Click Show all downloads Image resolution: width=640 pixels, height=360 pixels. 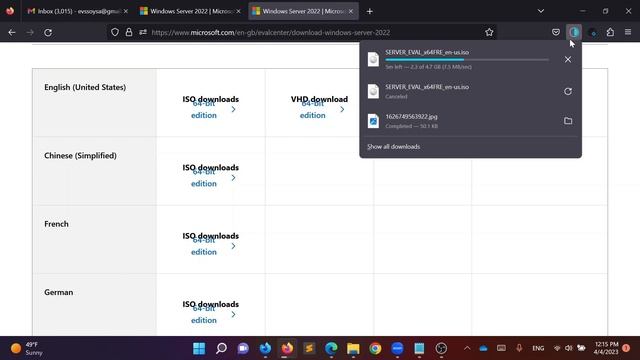pos(393,147)
